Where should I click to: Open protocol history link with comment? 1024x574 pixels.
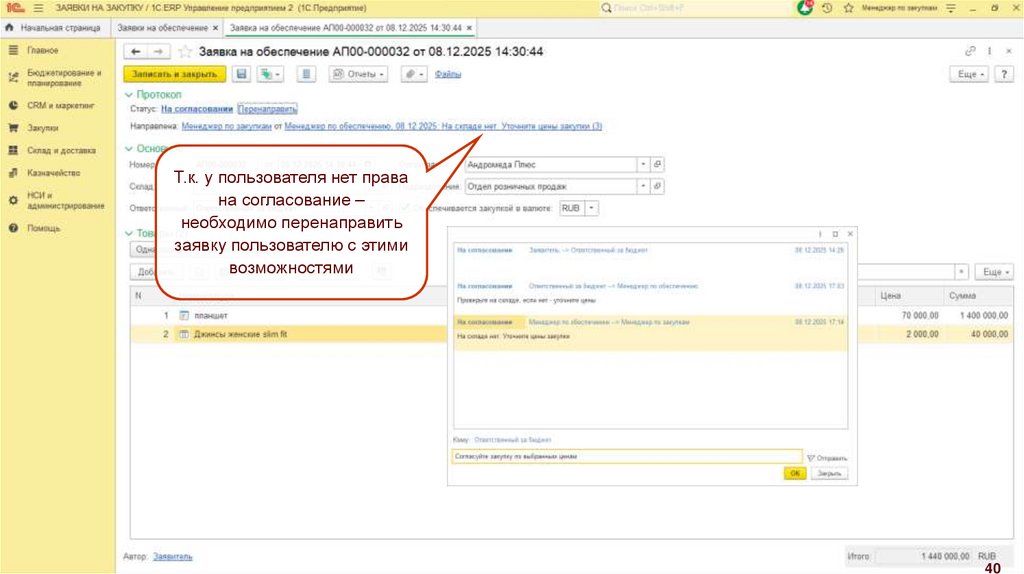click(443, 126)
